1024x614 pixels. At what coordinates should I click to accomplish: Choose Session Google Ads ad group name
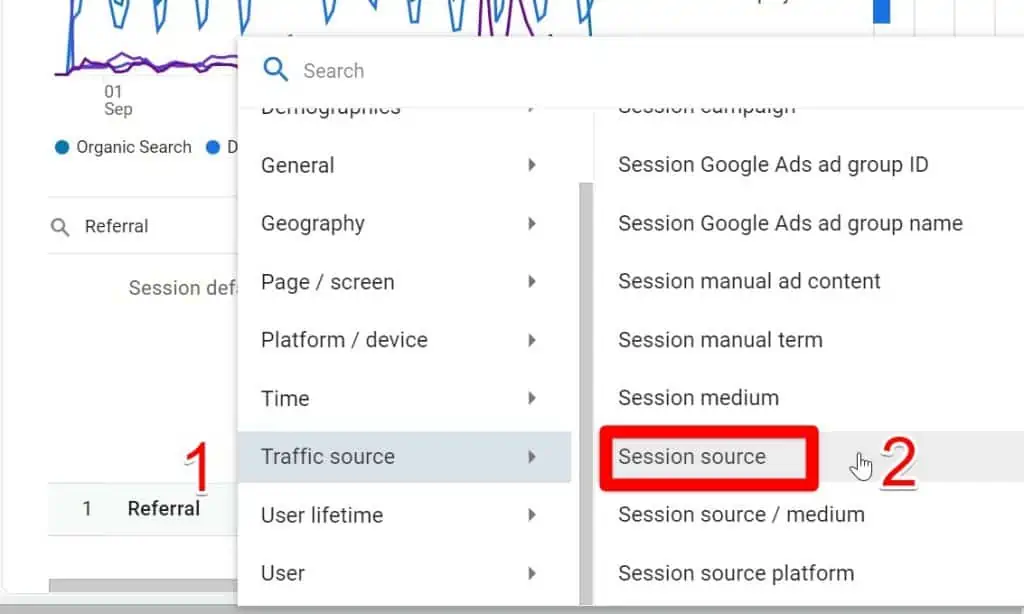(x=790, y=223)
